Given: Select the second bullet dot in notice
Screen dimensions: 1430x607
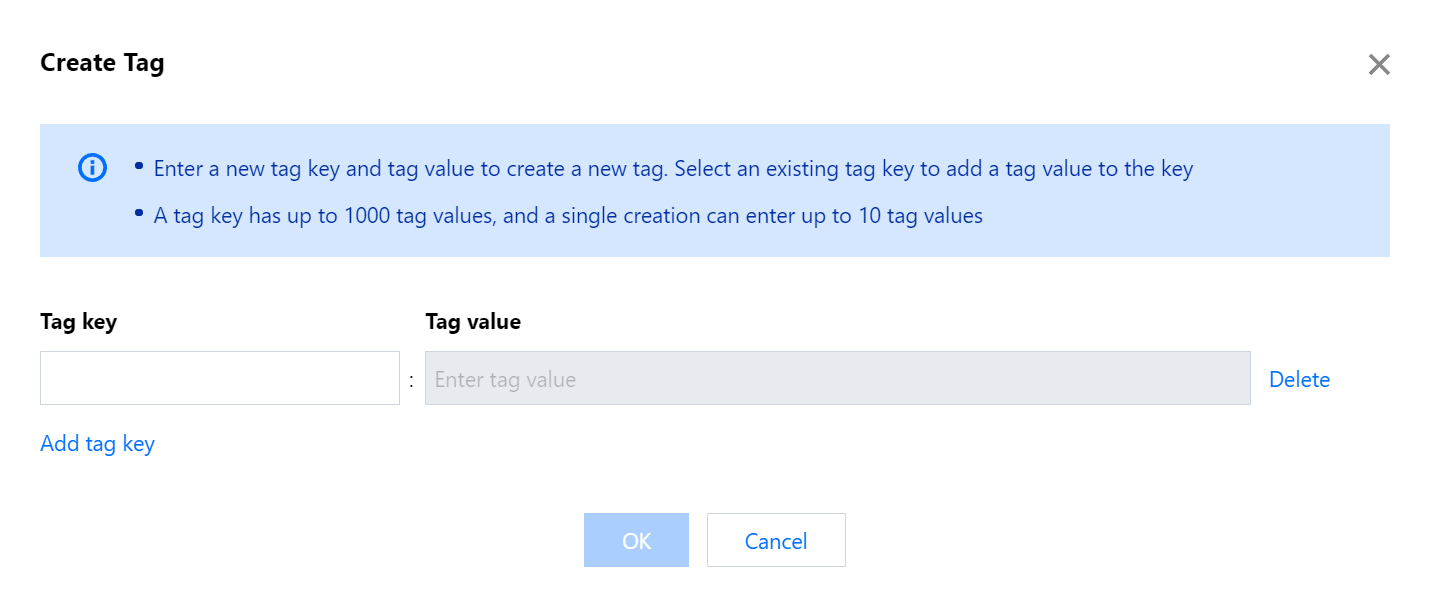Looking at the screenshot, I should tap(139, 212).
